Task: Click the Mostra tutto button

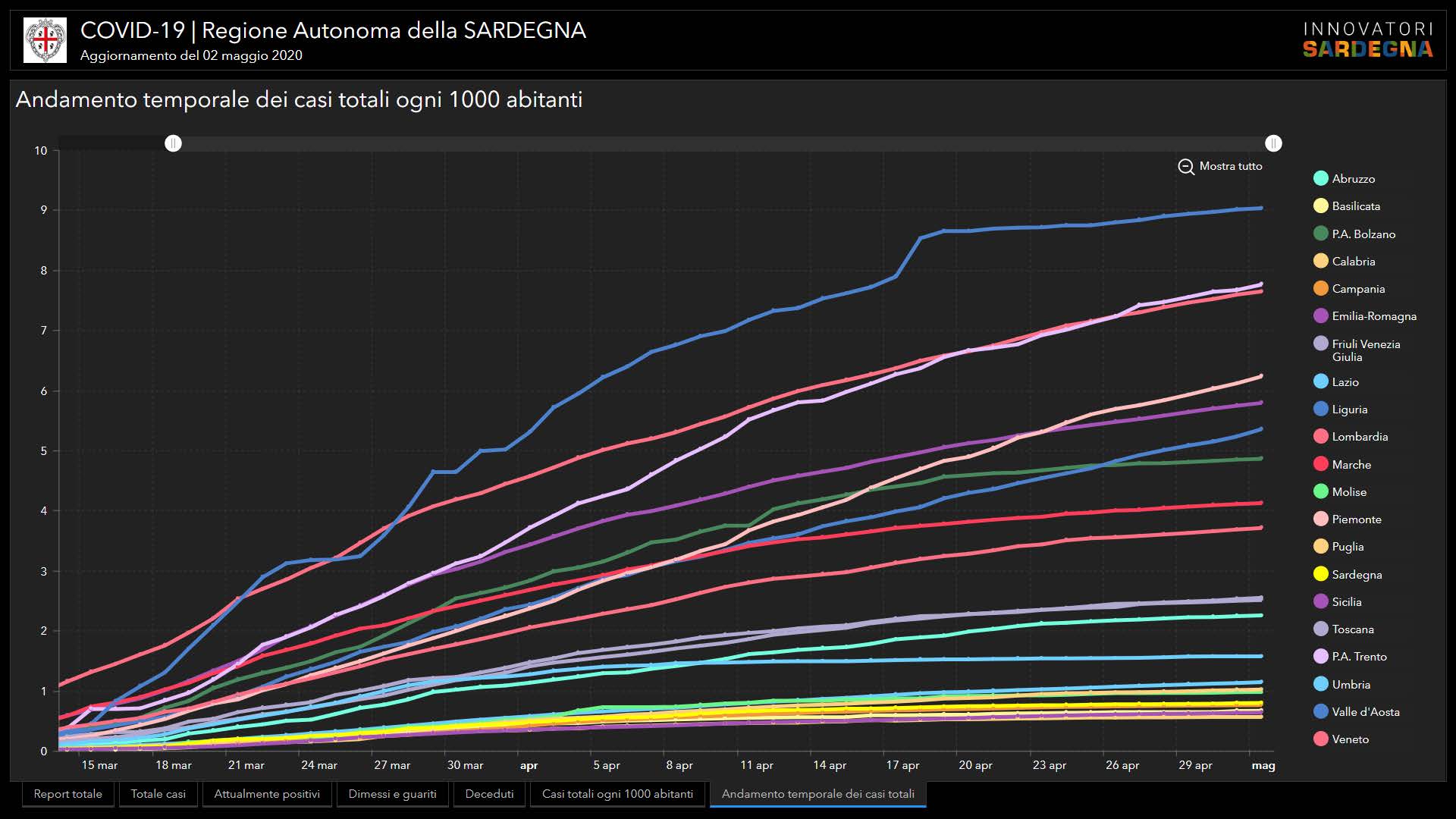Action: (x=1230, y=166)
